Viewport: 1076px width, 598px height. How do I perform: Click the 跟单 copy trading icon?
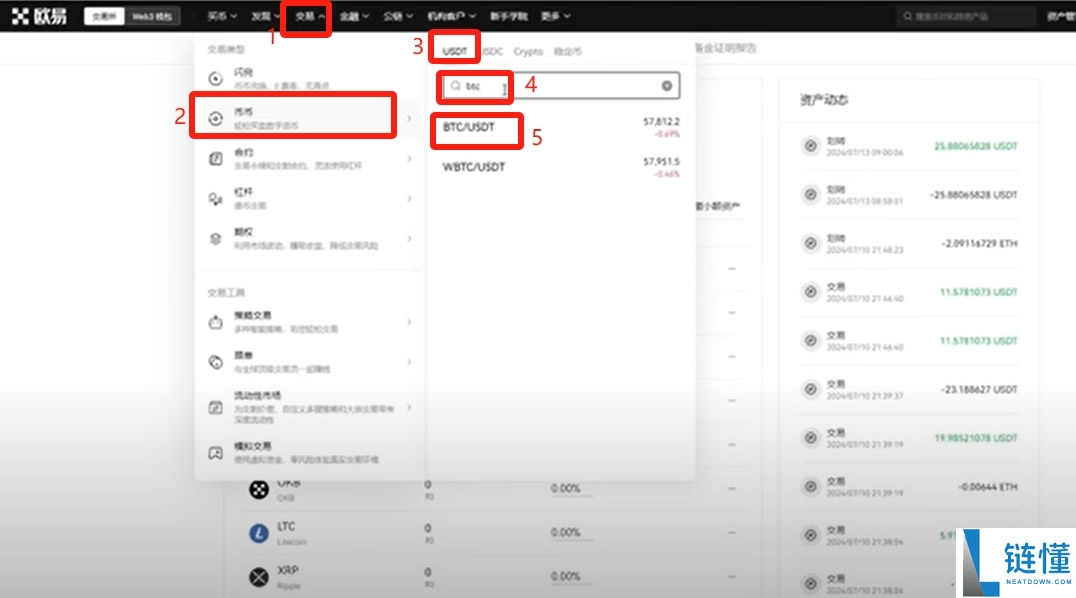215,362
